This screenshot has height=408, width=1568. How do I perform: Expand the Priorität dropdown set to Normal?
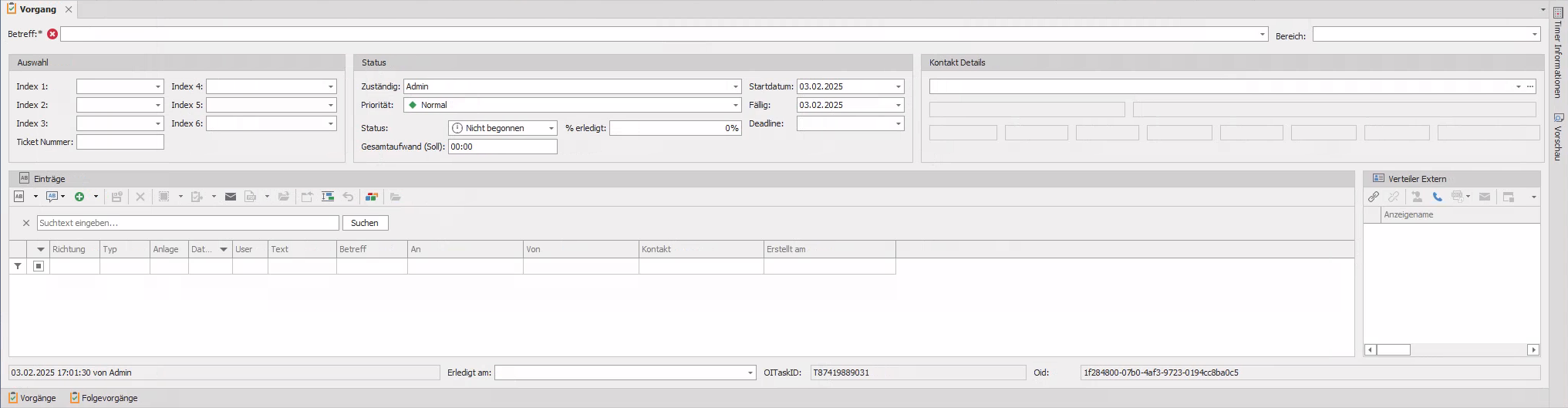coord(735,105)
